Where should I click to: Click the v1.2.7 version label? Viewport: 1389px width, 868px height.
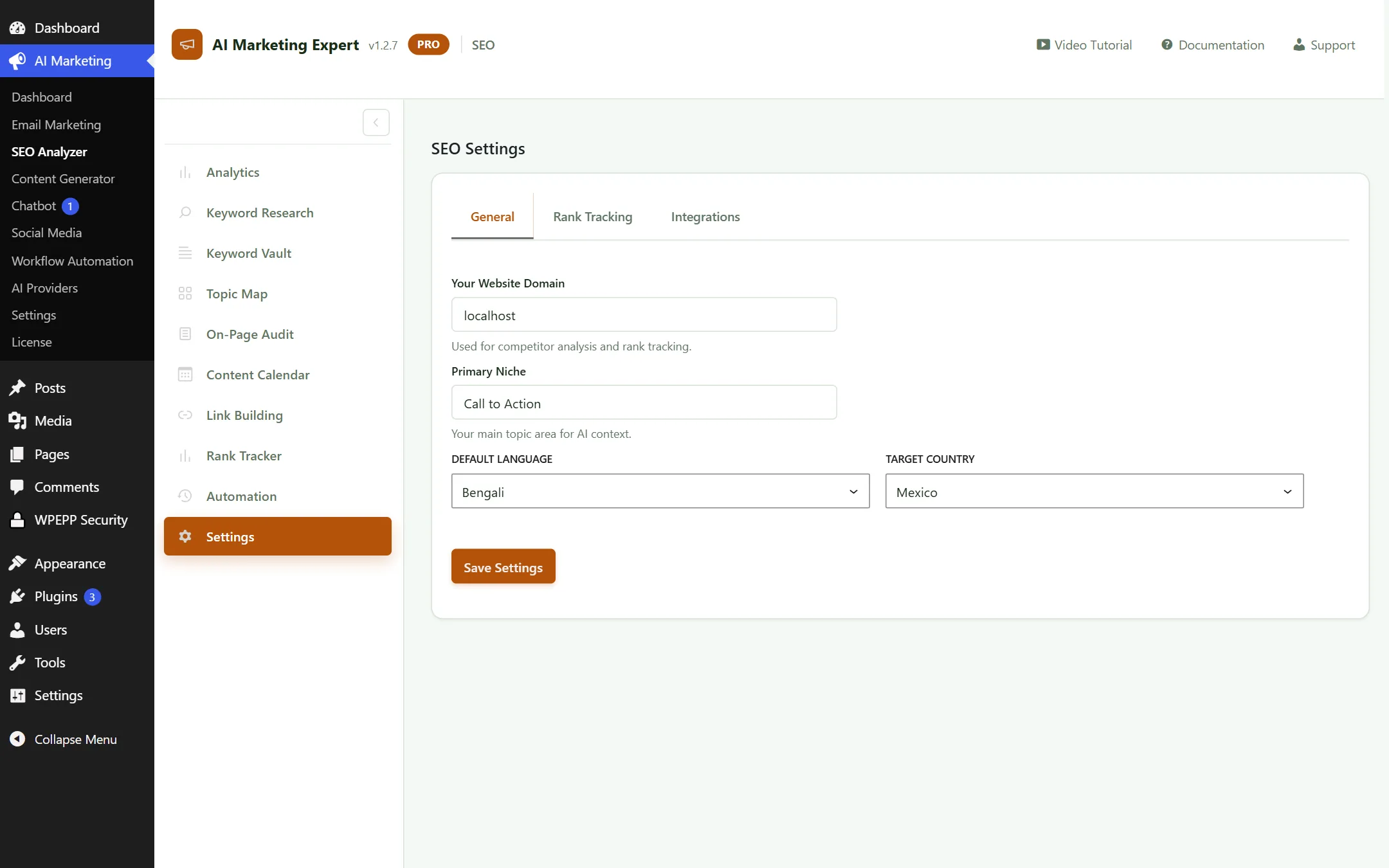383,45
